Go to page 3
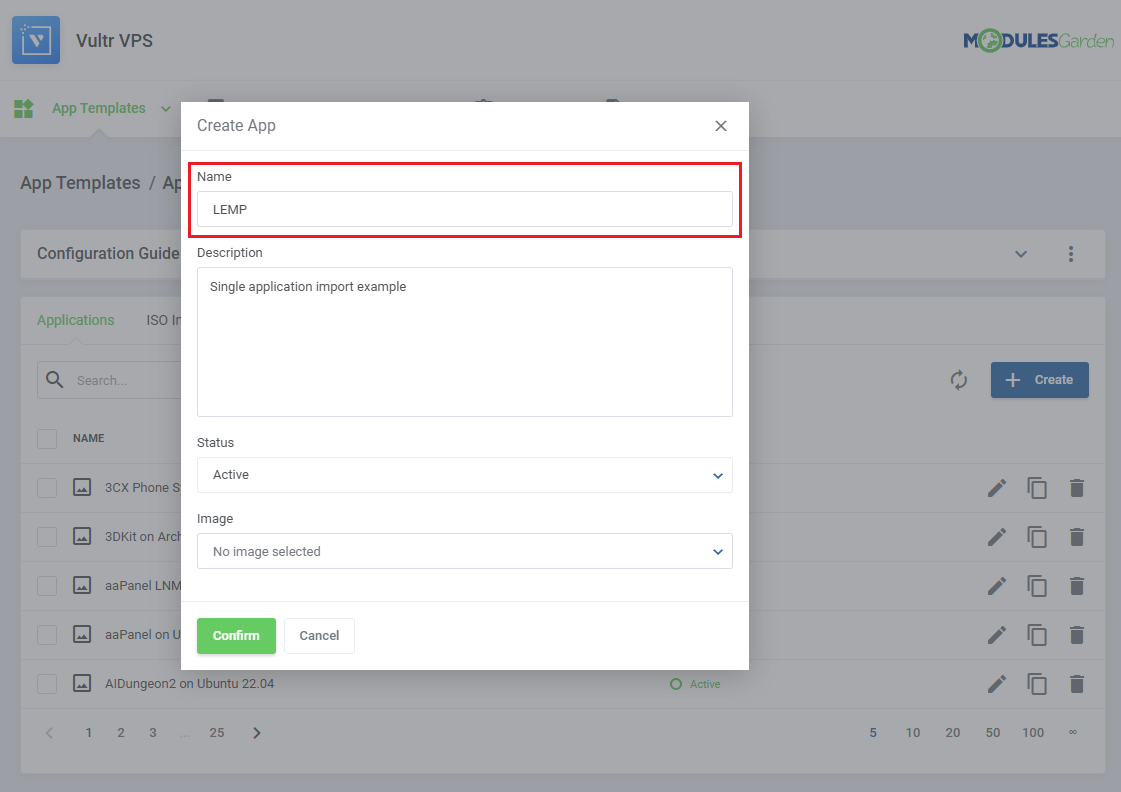 (153, 733)
